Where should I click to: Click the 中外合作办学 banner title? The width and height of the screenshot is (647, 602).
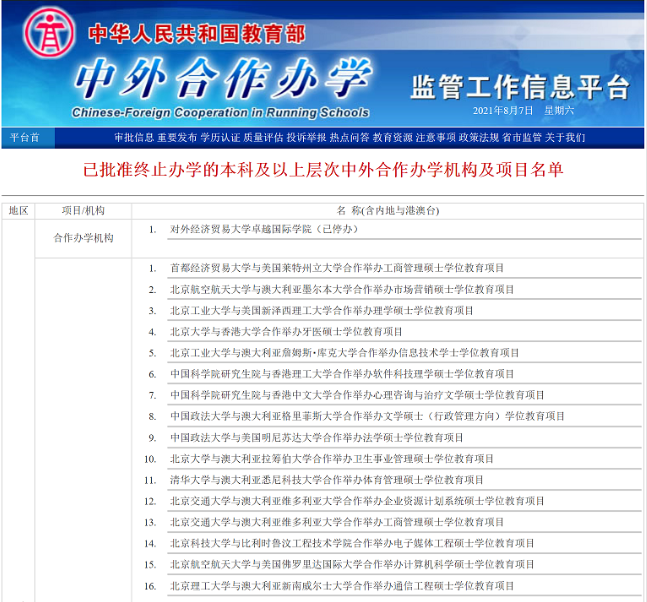[224, 78]
